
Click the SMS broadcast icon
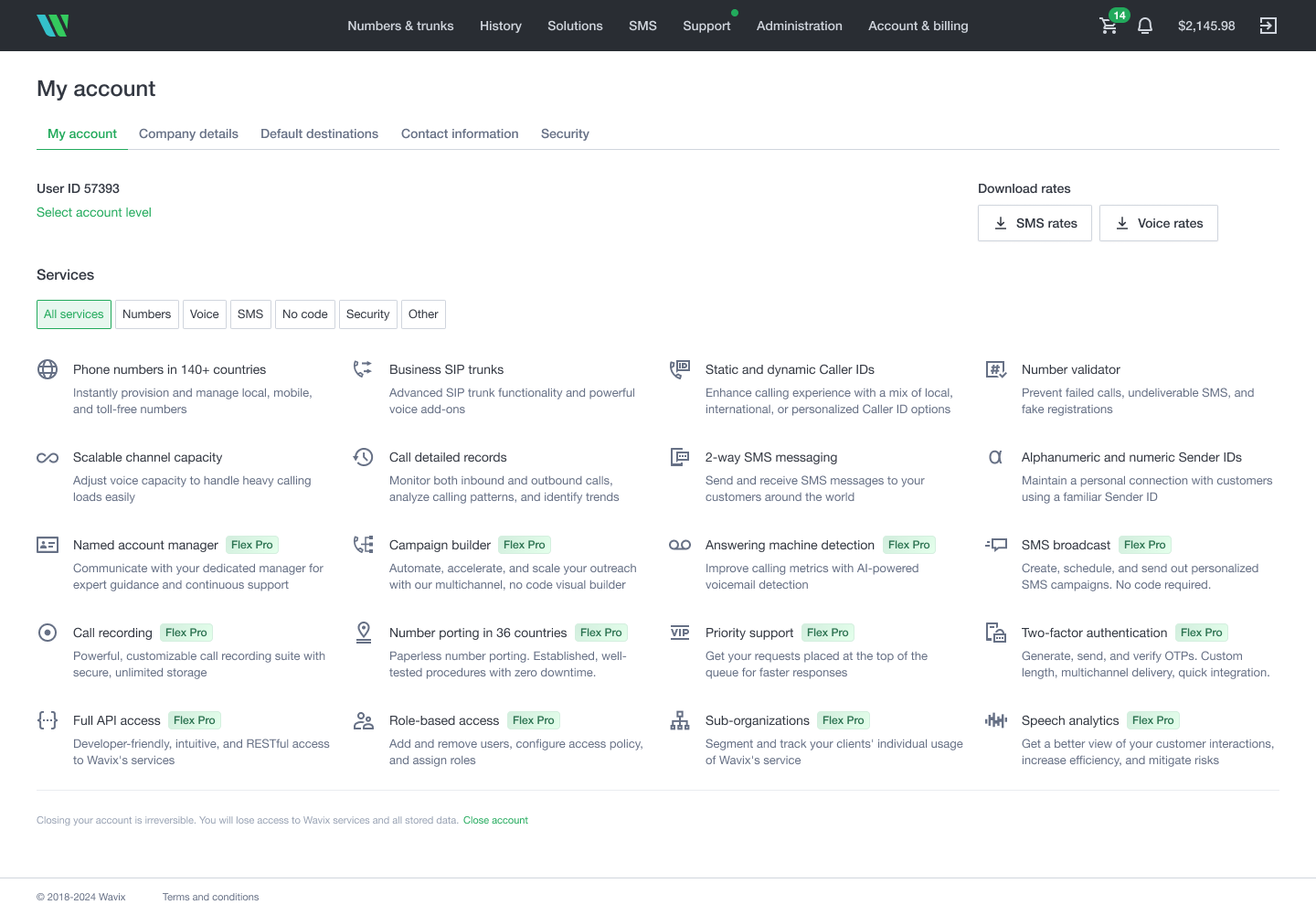(x=996, y=545)
